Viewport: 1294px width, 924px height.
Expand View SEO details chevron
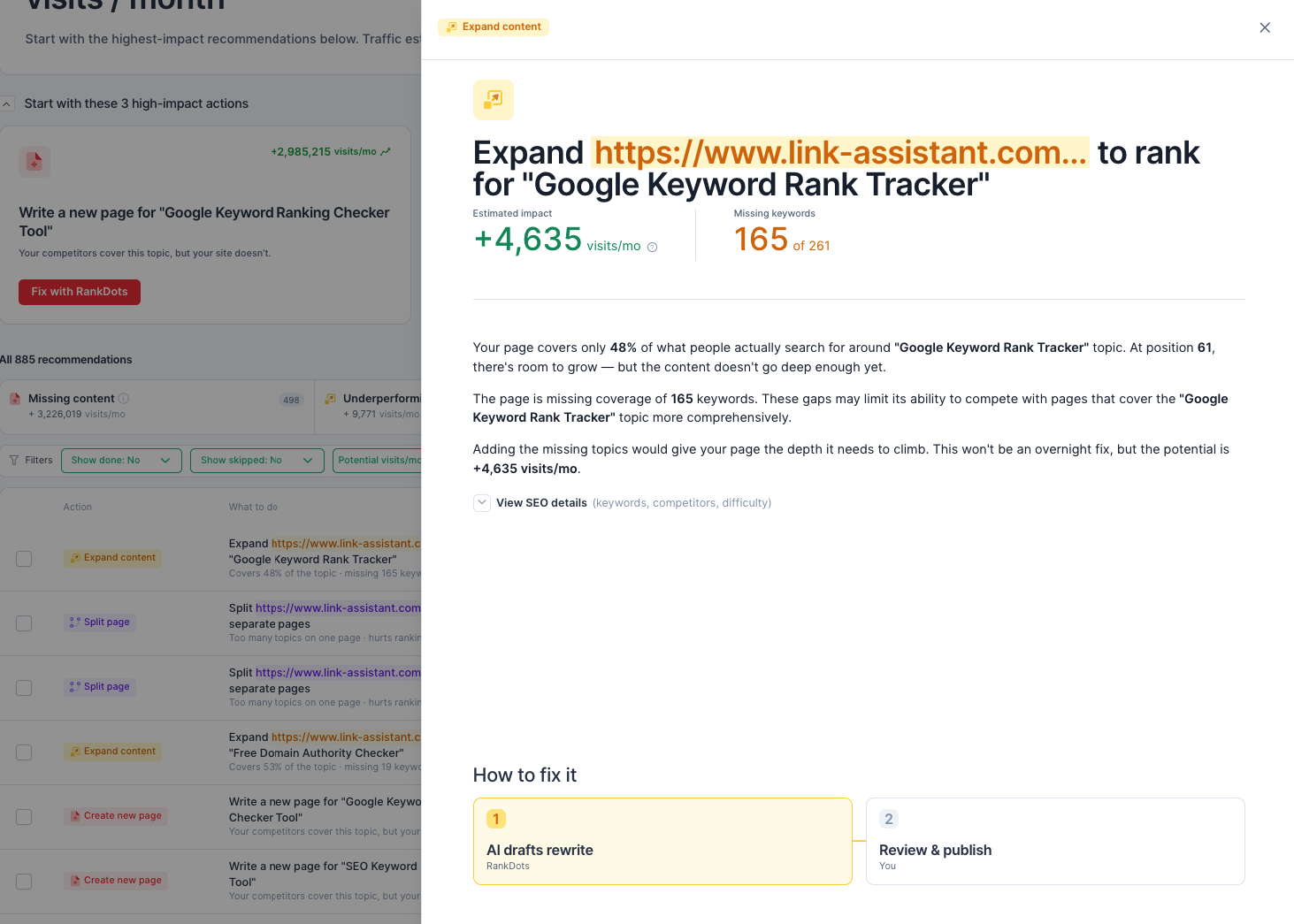tap(482, 503)
